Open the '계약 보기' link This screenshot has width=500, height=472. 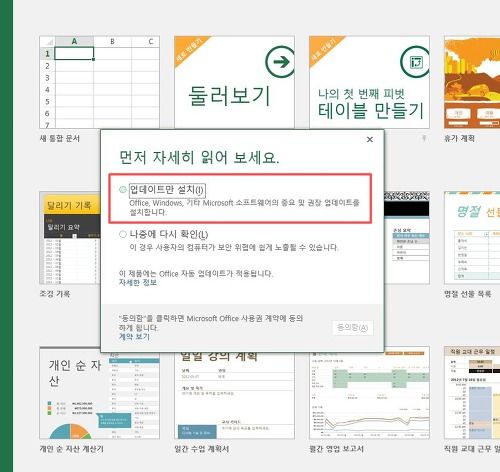[134, 337]
